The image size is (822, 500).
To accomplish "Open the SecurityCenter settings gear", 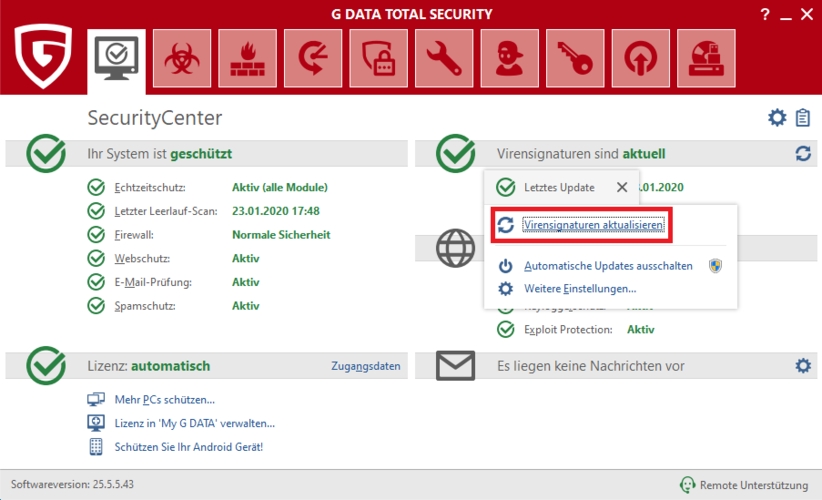I will pyautogui.click(x=777, y=118).
